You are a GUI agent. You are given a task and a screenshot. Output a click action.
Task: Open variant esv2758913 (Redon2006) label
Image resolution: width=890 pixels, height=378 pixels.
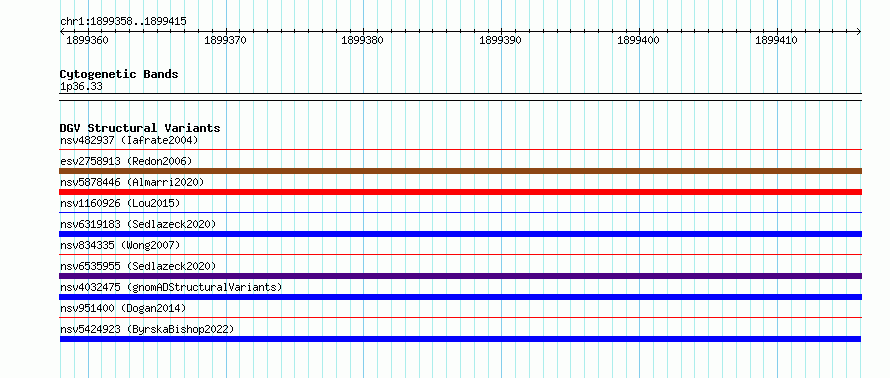pyautogui.click(x=126, y=161)
